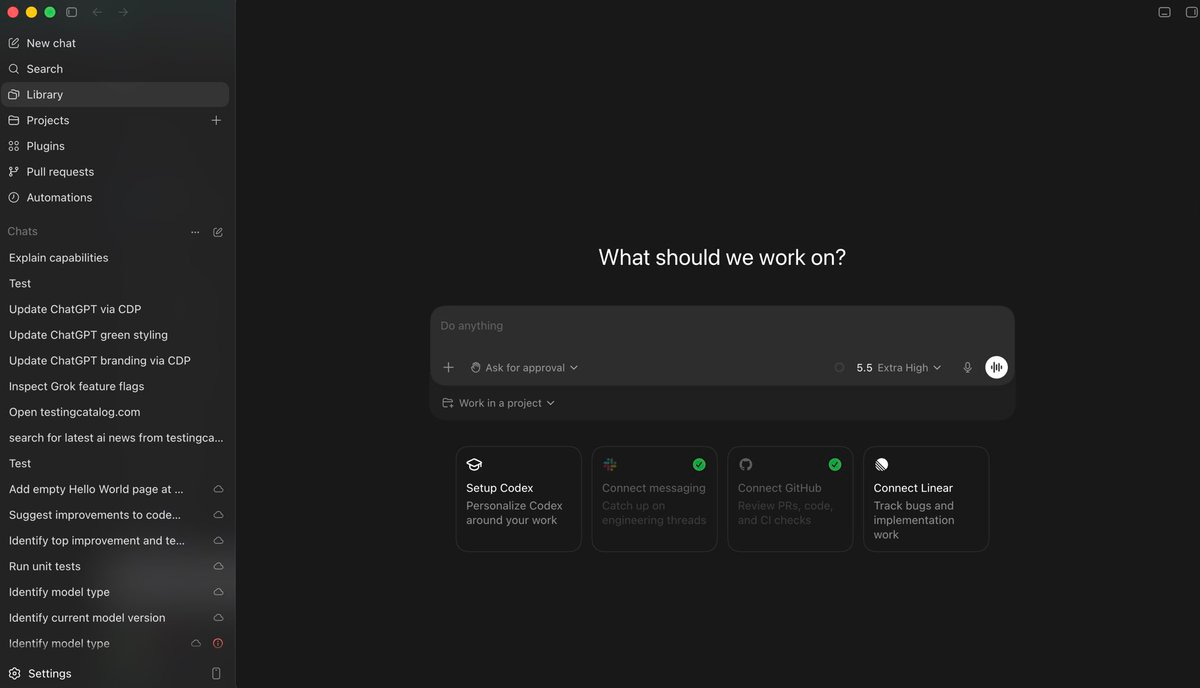Add a new project with plus icon
The image size is (1200, 688).
click(216, 120)
